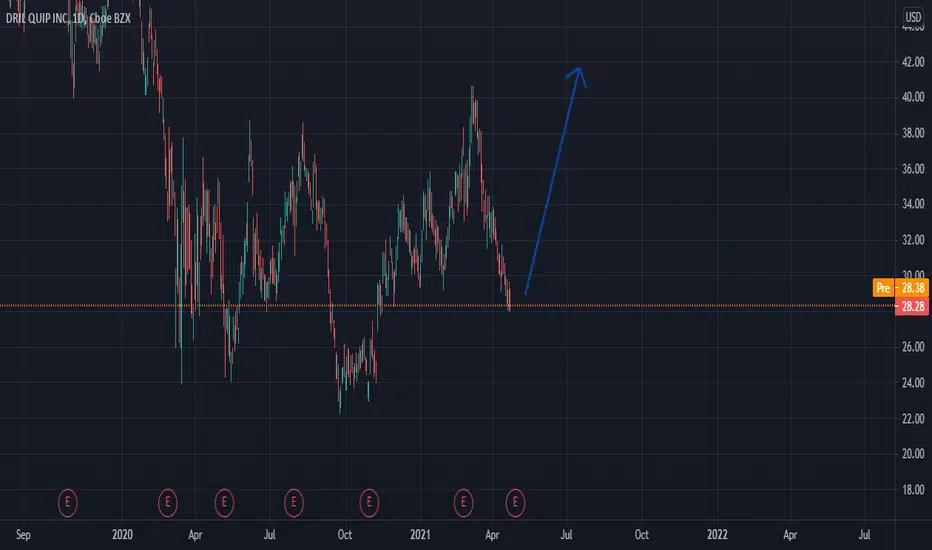Screen dimensions: 932x550
Task: Open the earnings marker just after Jul 2020
Action: tap(294, 502)
